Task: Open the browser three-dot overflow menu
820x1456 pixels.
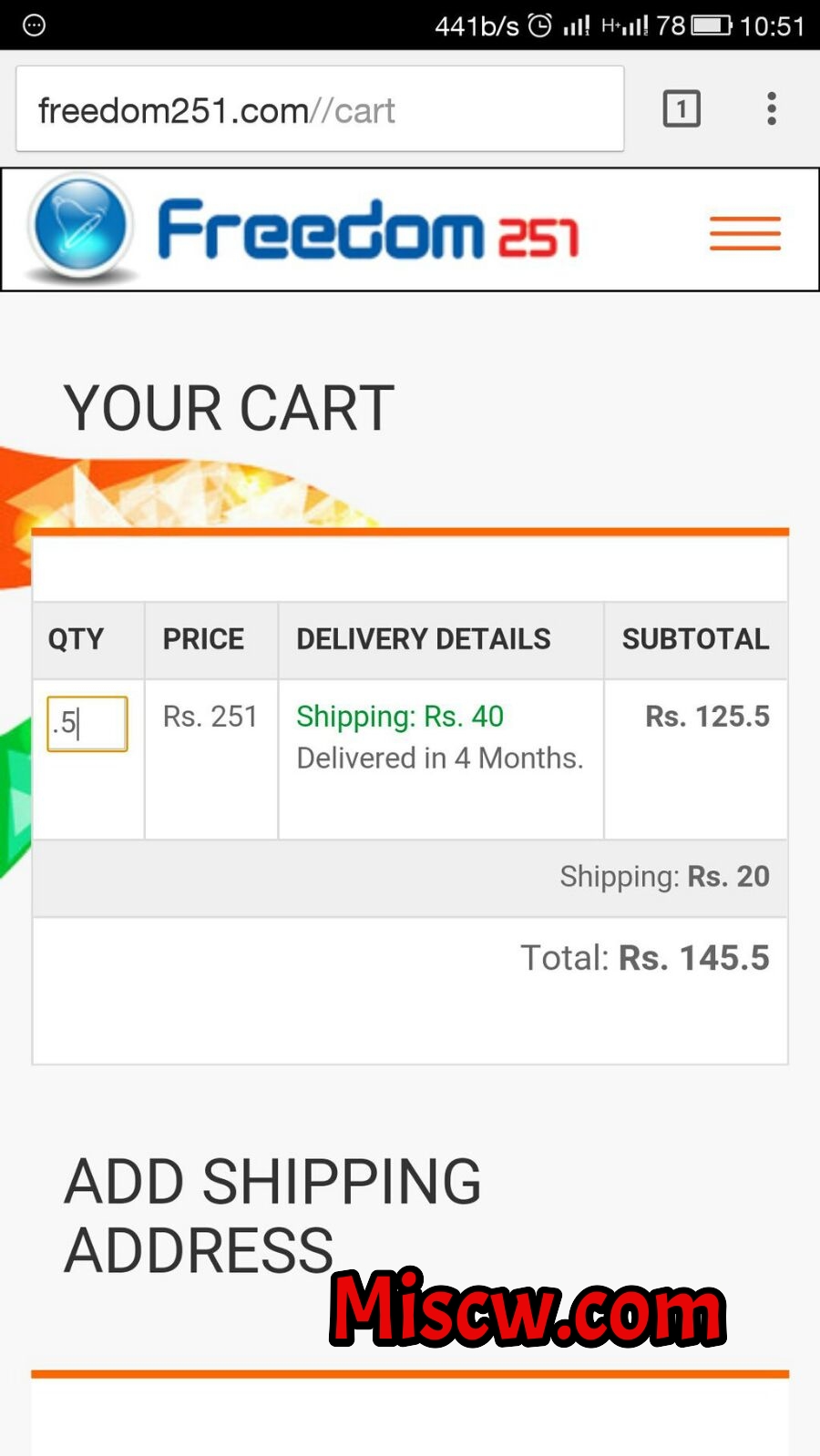Action: [x=772, y=108]
